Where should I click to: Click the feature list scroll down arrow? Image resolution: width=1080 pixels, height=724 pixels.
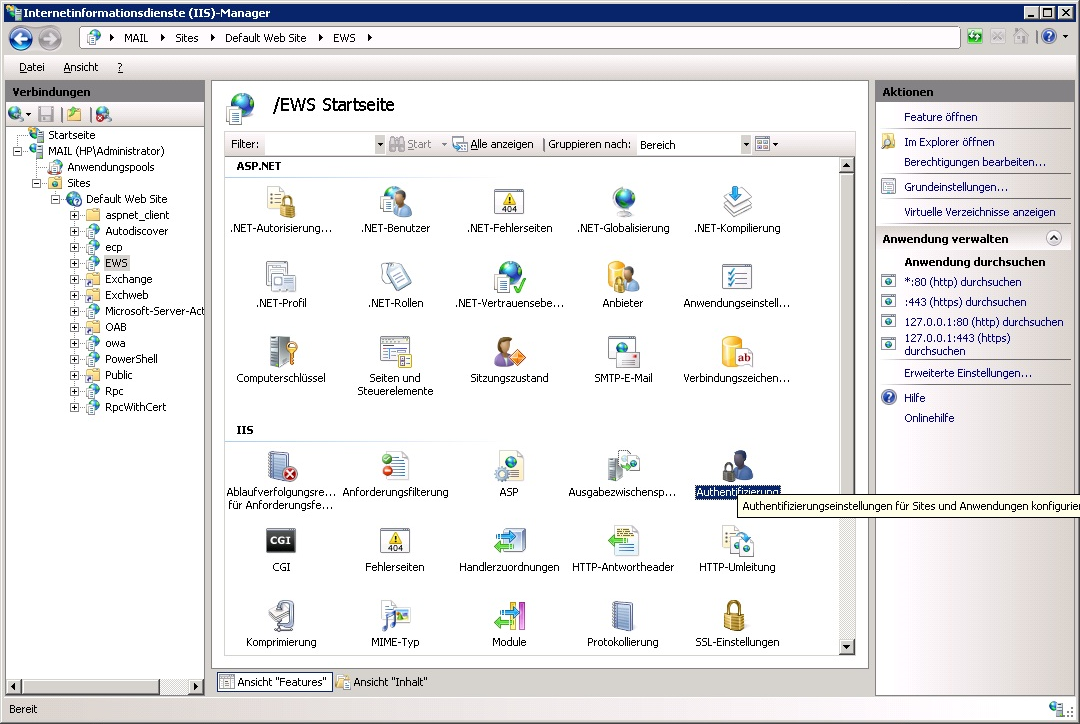847,647
